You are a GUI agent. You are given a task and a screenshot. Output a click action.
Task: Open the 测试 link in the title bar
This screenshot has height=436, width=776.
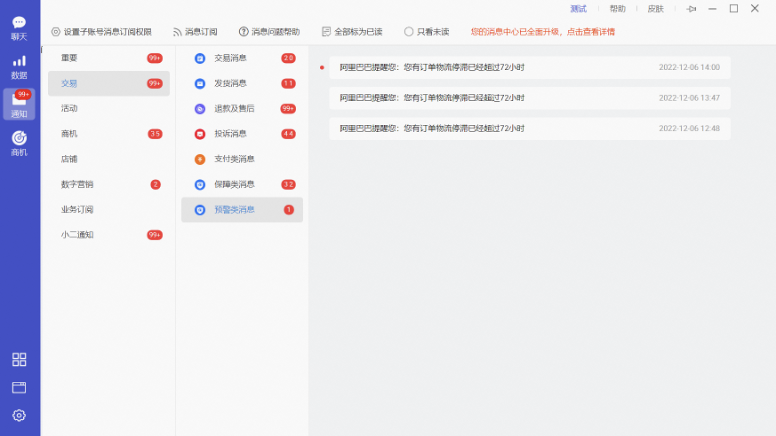tap(578, 9)
